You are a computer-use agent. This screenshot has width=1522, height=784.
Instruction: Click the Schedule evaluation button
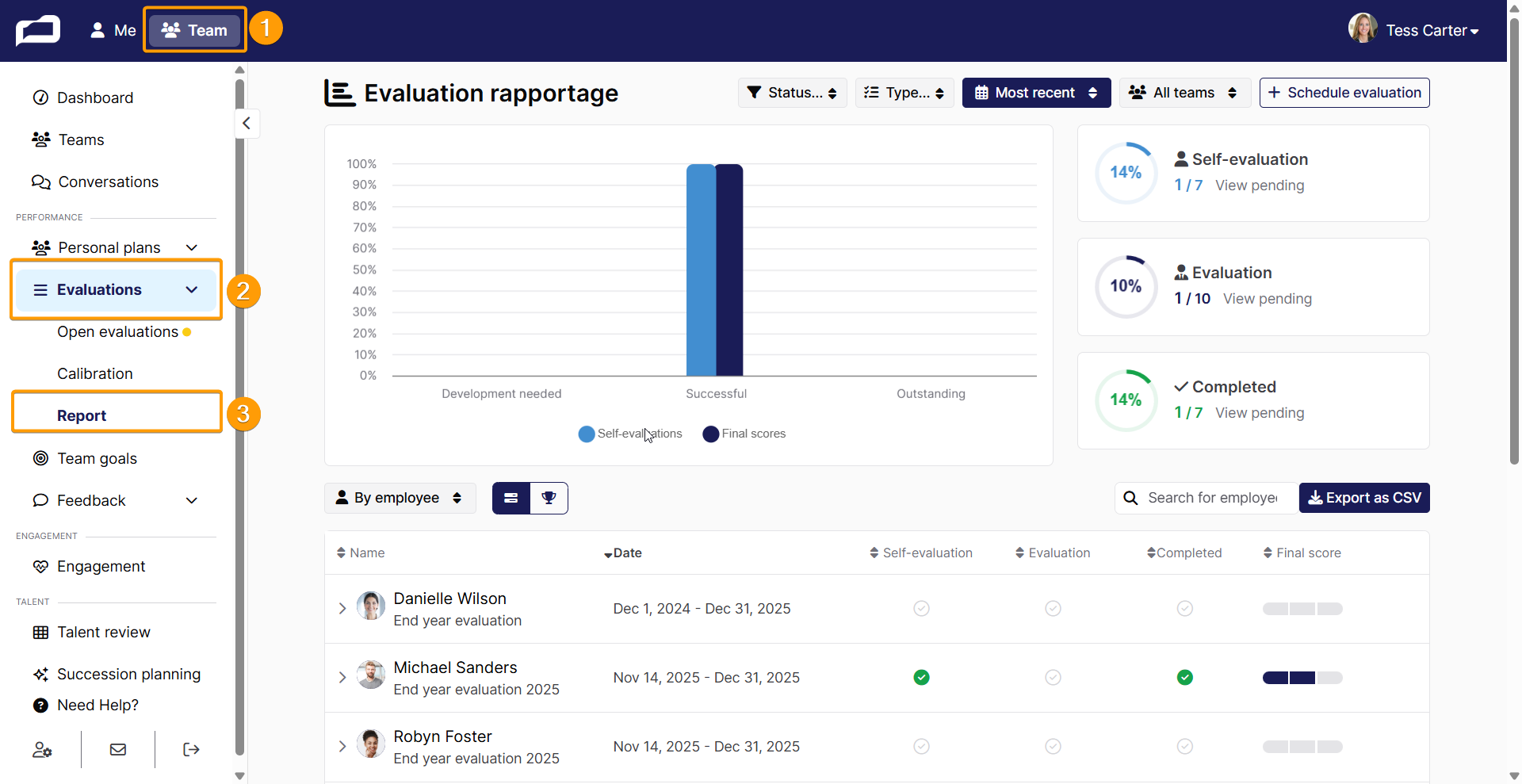(x=1344, y=93)
